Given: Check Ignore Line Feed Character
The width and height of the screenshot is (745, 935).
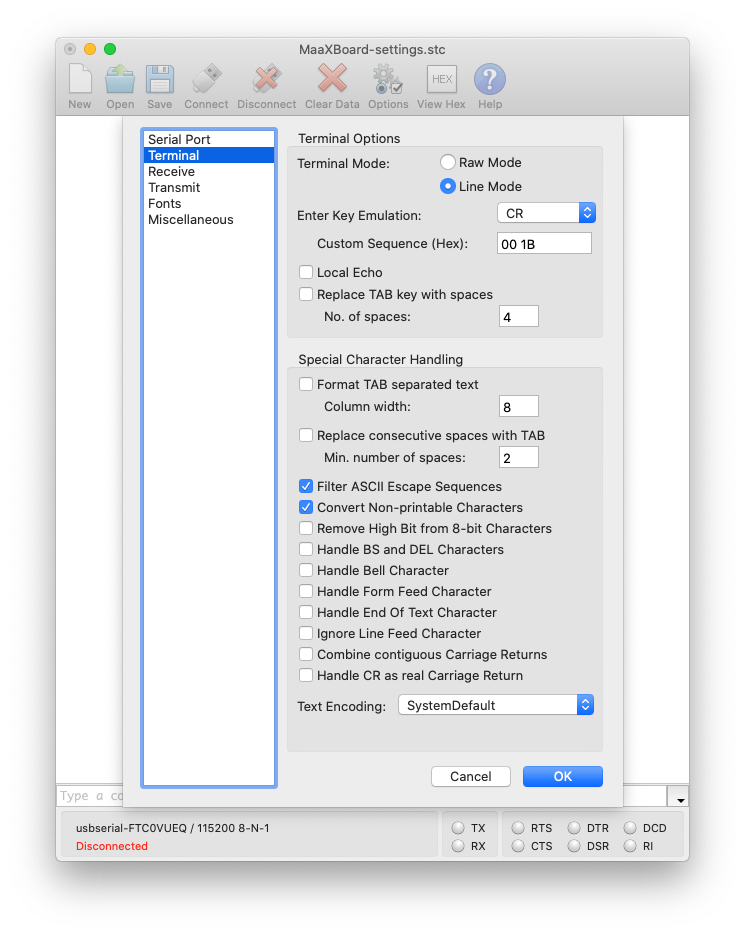Looking at the screenshot, I should tap(306, 633).
